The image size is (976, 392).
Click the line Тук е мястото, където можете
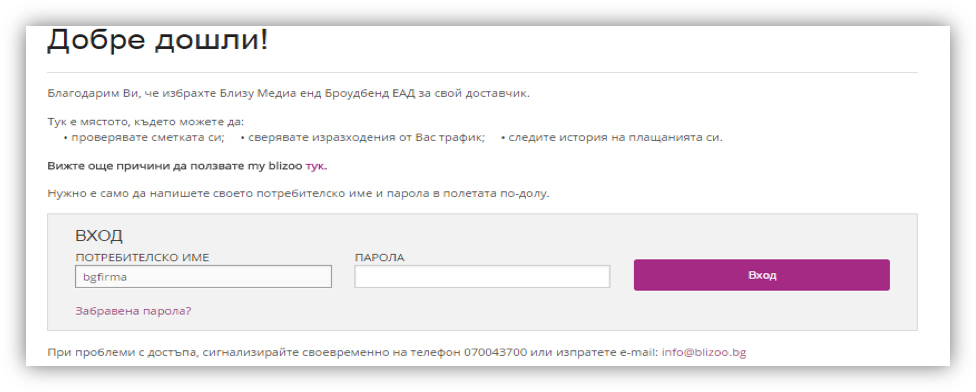pos(146,122)
